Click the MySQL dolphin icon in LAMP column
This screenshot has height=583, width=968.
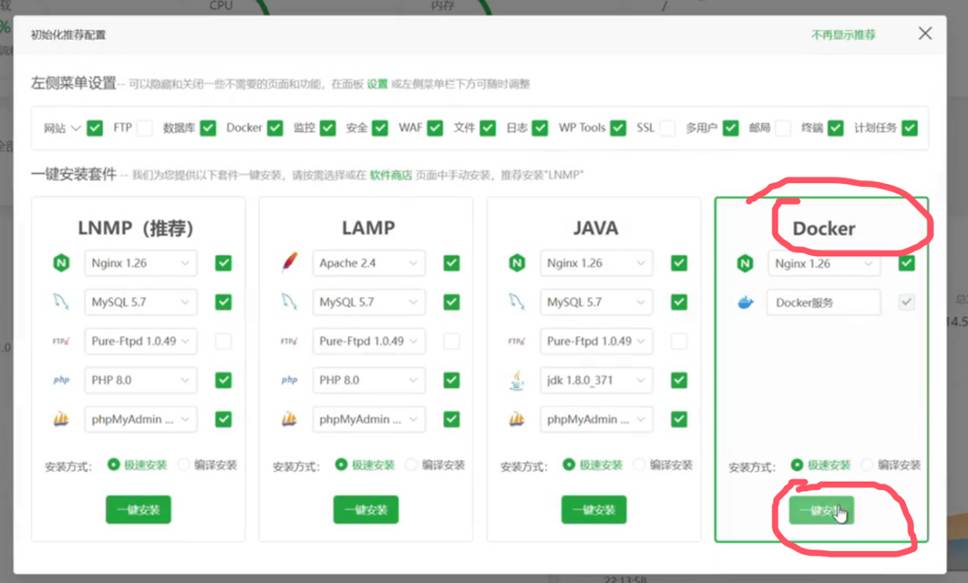290,302
